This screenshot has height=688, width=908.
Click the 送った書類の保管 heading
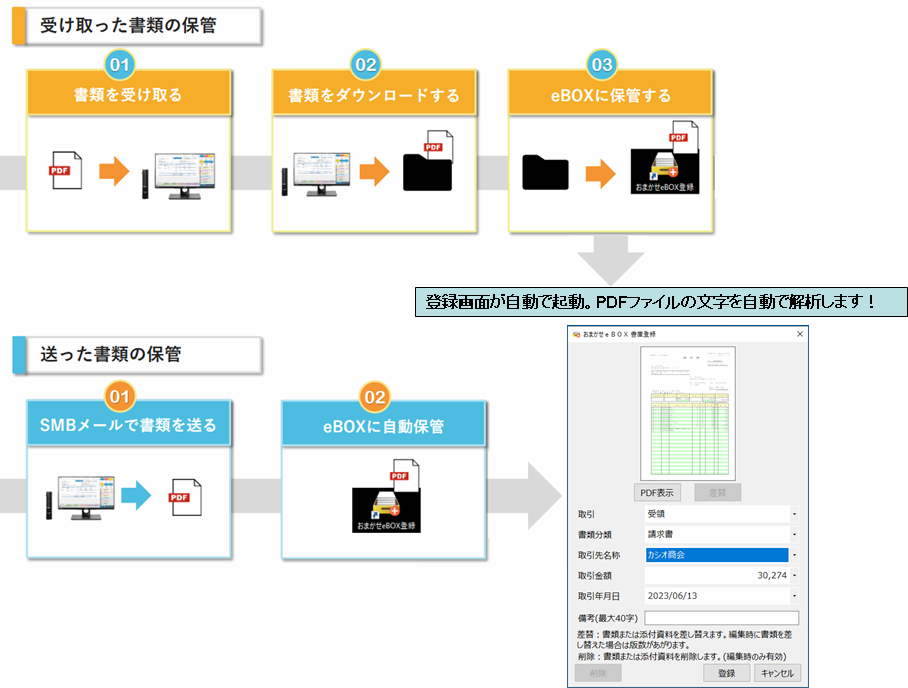[x=111, y=354]
